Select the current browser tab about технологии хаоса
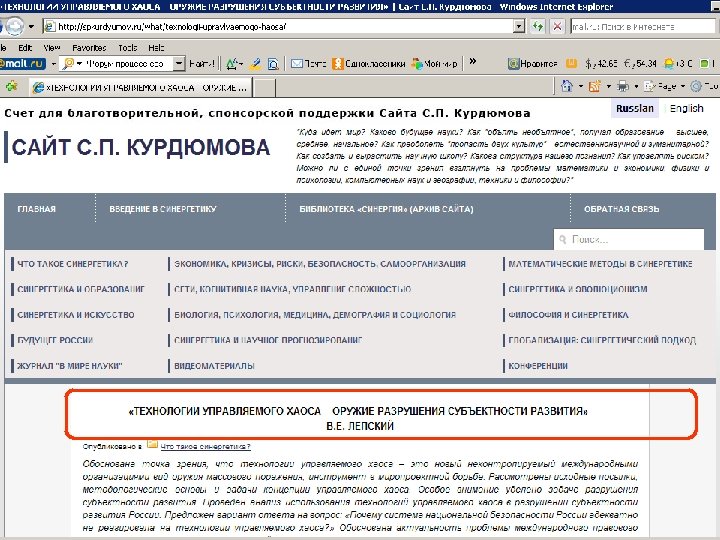 point(141,87)
